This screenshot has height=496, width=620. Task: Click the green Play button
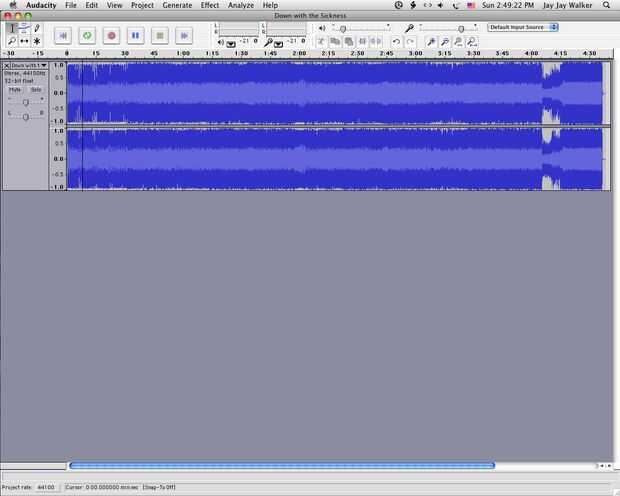click(x=87, y=36)
